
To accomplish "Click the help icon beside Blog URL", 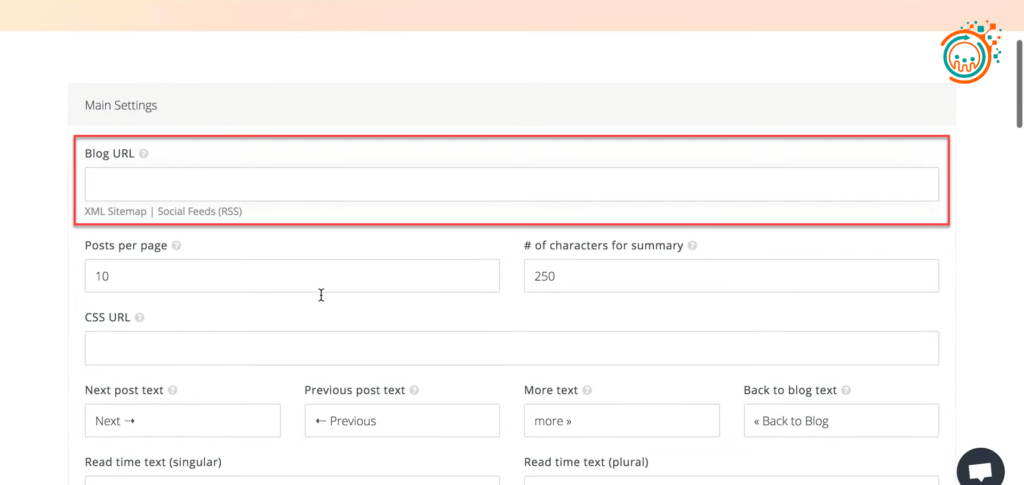I will click(x=144, y=154).
